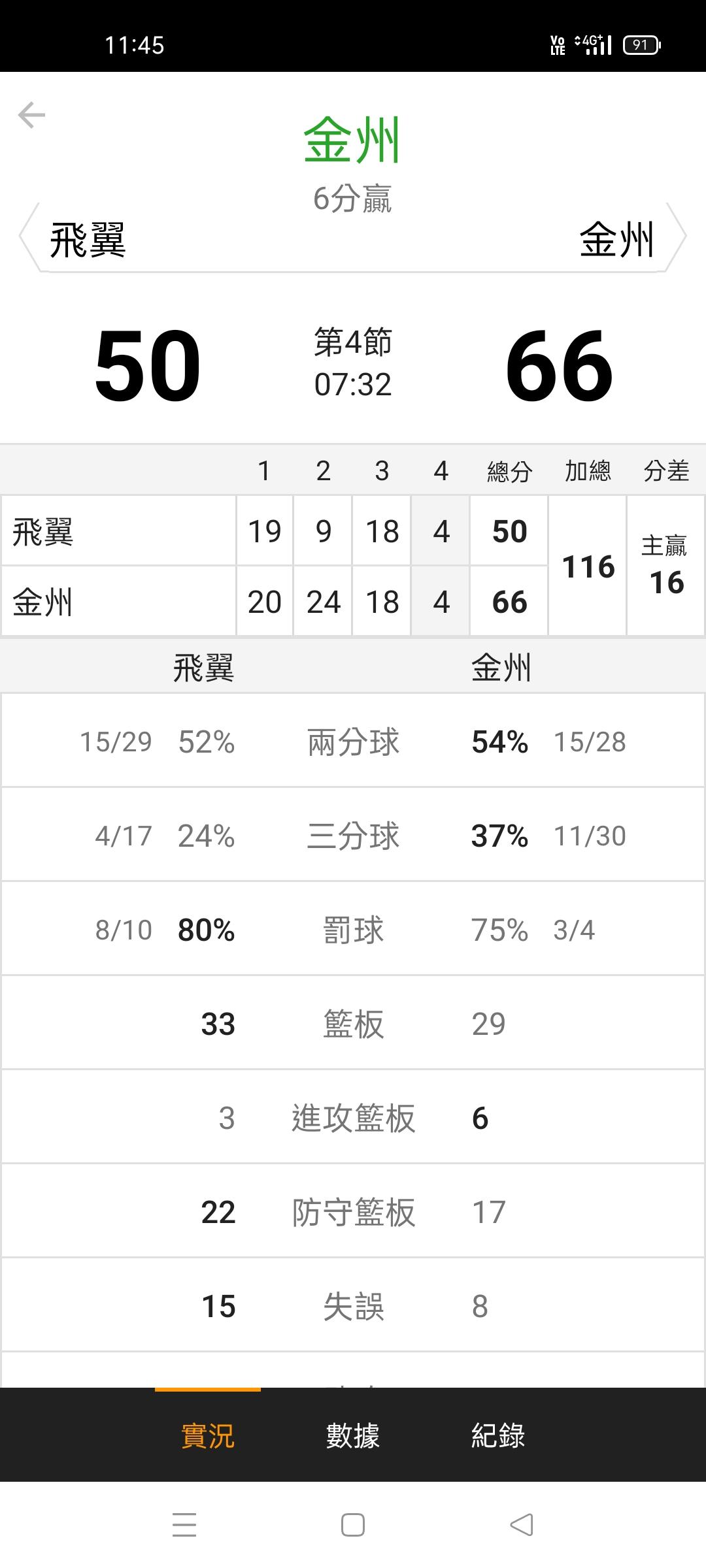Go to previous match with left chevron
The height and width of the screenshot is (1568, 706).
tap(27, 237)
